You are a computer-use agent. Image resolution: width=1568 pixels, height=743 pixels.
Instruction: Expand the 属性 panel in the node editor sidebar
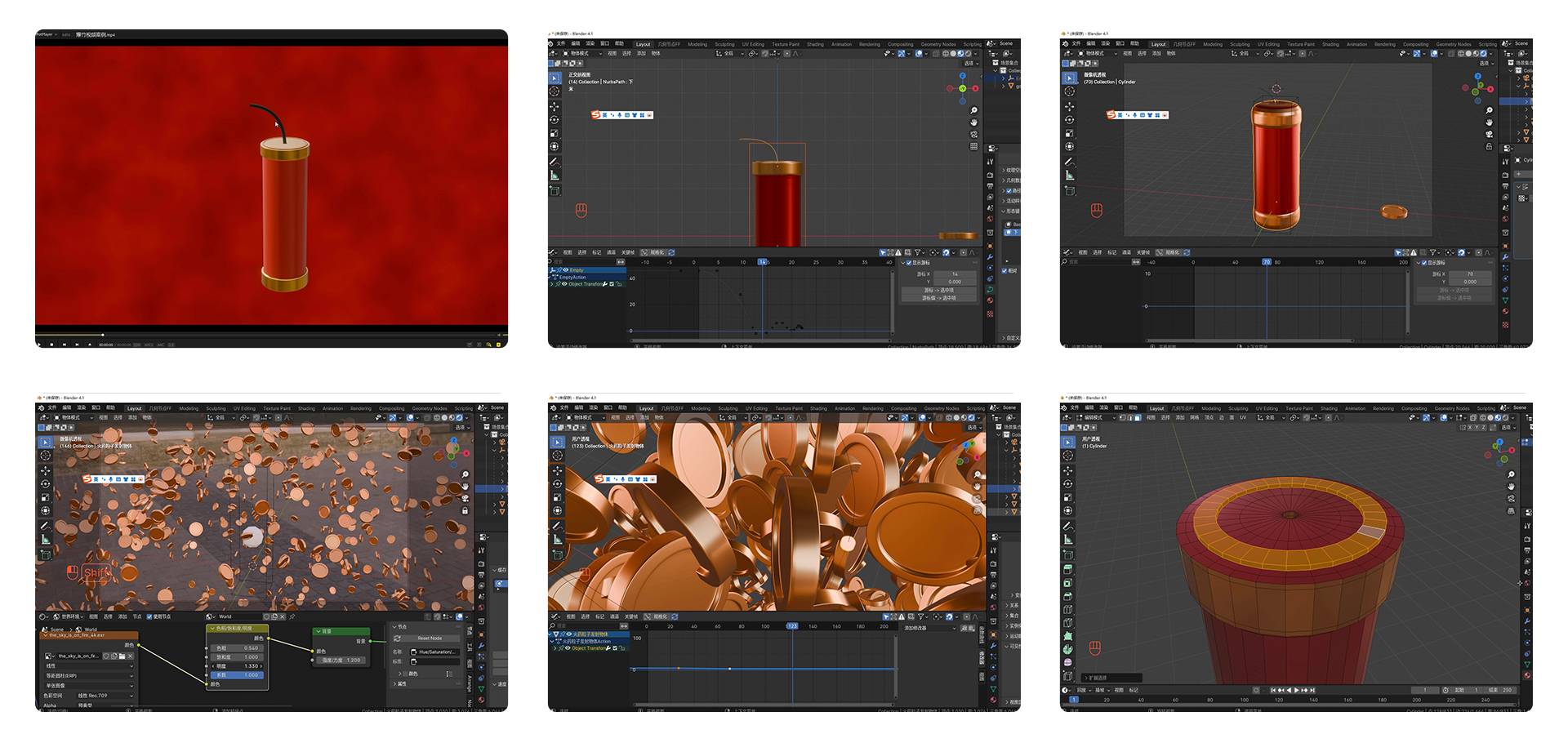394,684
